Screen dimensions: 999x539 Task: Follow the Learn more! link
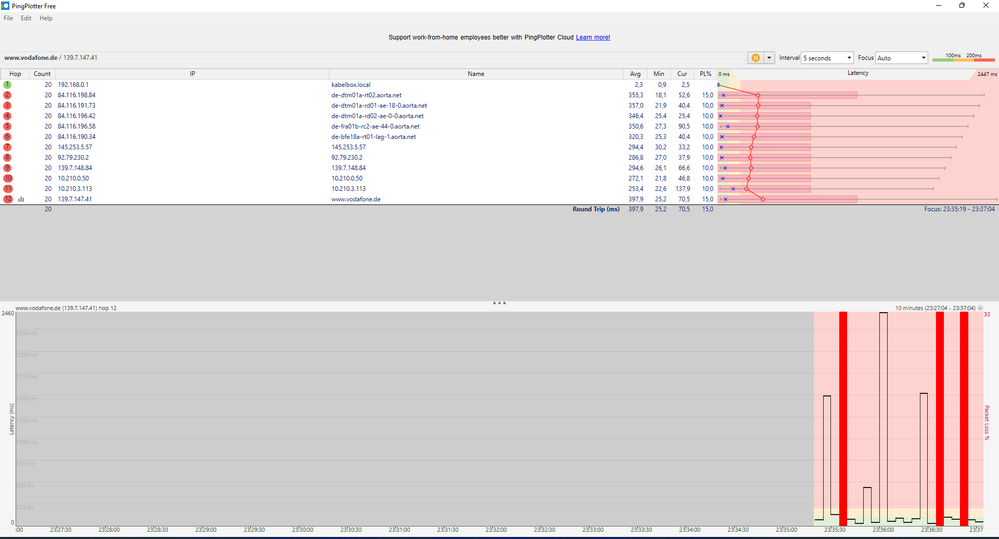click(593, 38)
